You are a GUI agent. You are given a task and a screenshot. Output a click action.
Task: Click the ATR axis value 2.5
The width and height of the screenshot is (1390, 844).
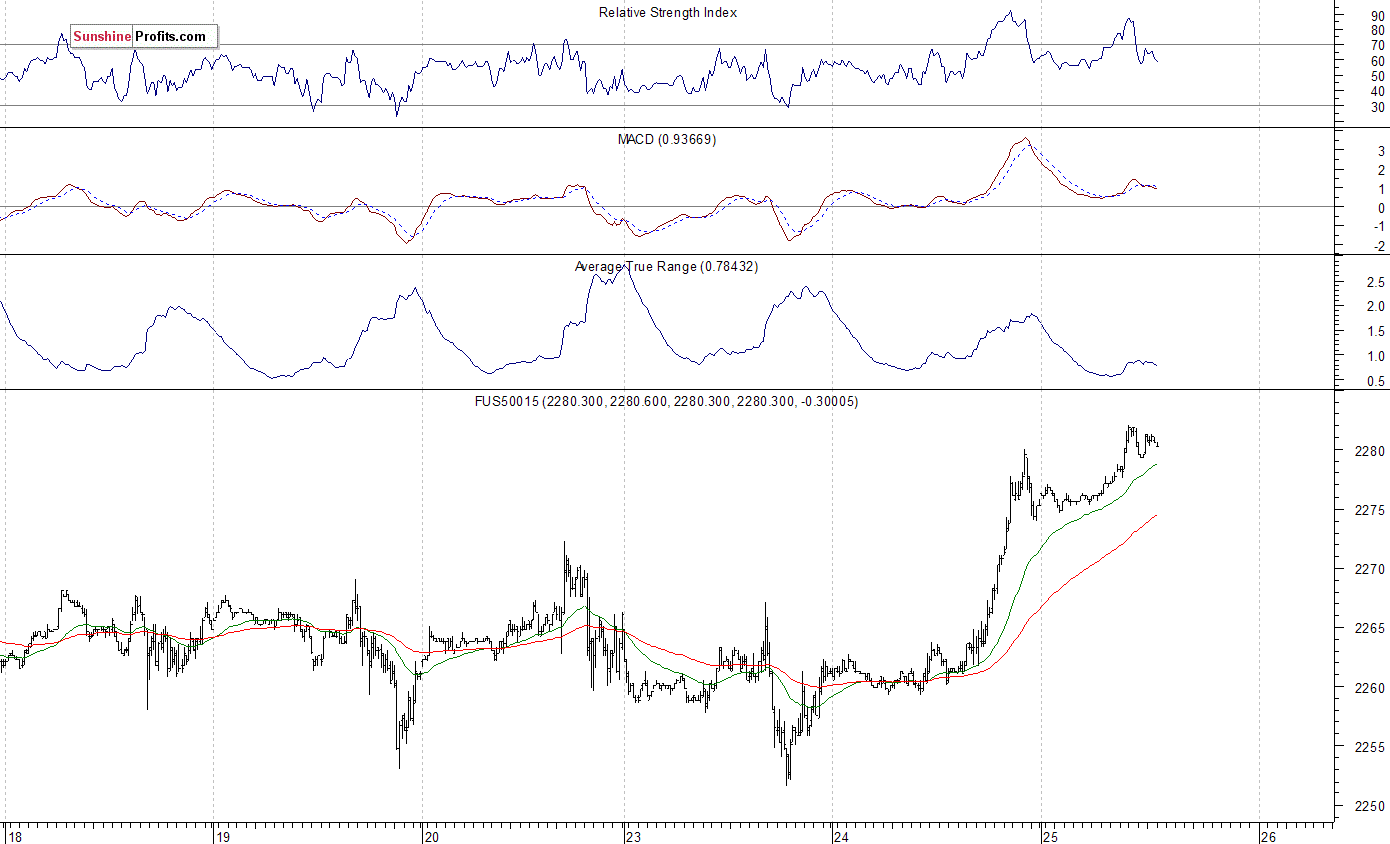1374,282
